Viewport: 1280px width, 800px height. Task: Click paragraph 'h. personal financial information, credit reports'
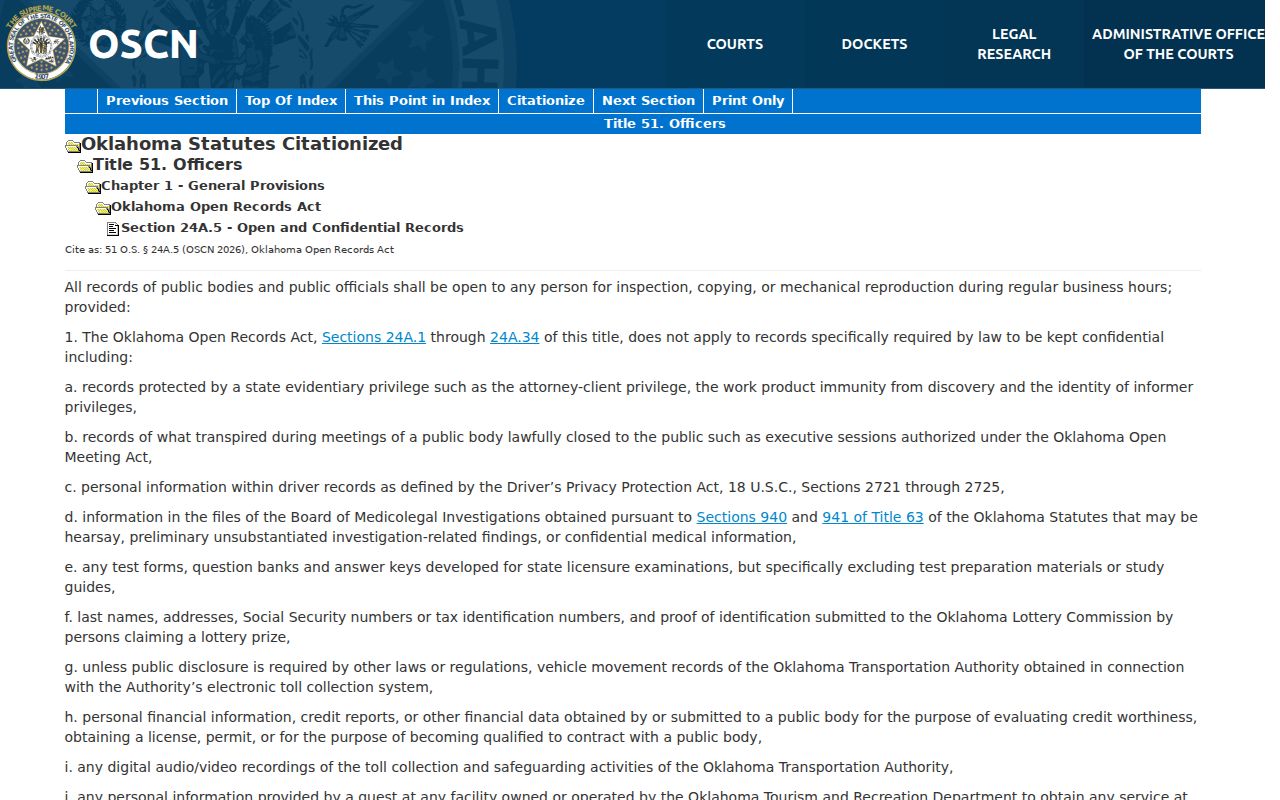[x=631, y=727]
